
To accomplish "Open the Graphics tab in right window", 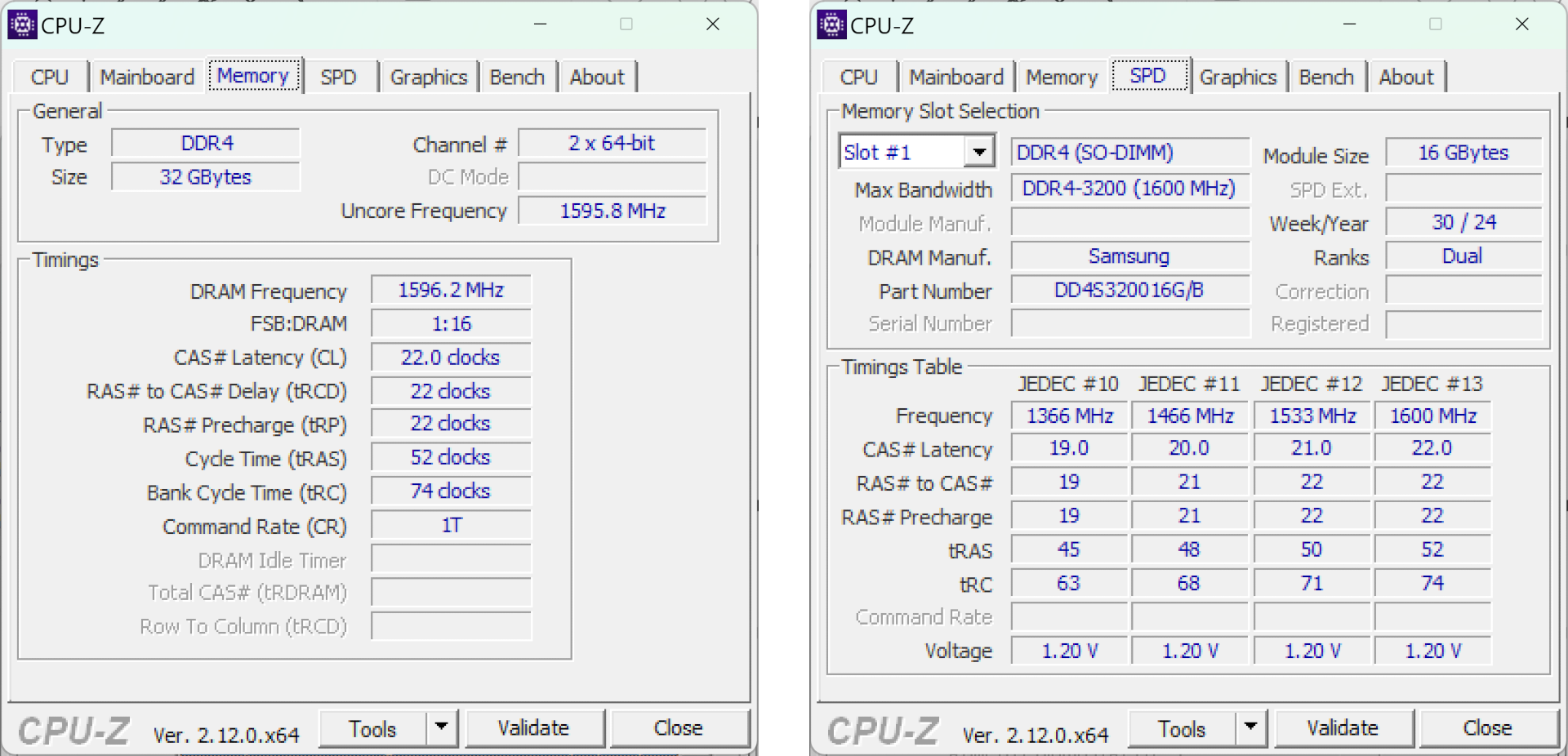I will pos(1237,78).
